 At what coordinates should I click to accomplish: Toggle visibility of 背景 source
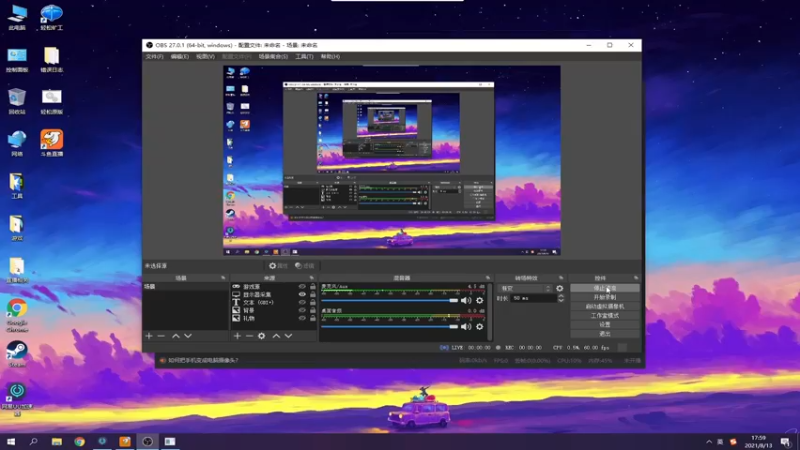[x=302, y=310]
